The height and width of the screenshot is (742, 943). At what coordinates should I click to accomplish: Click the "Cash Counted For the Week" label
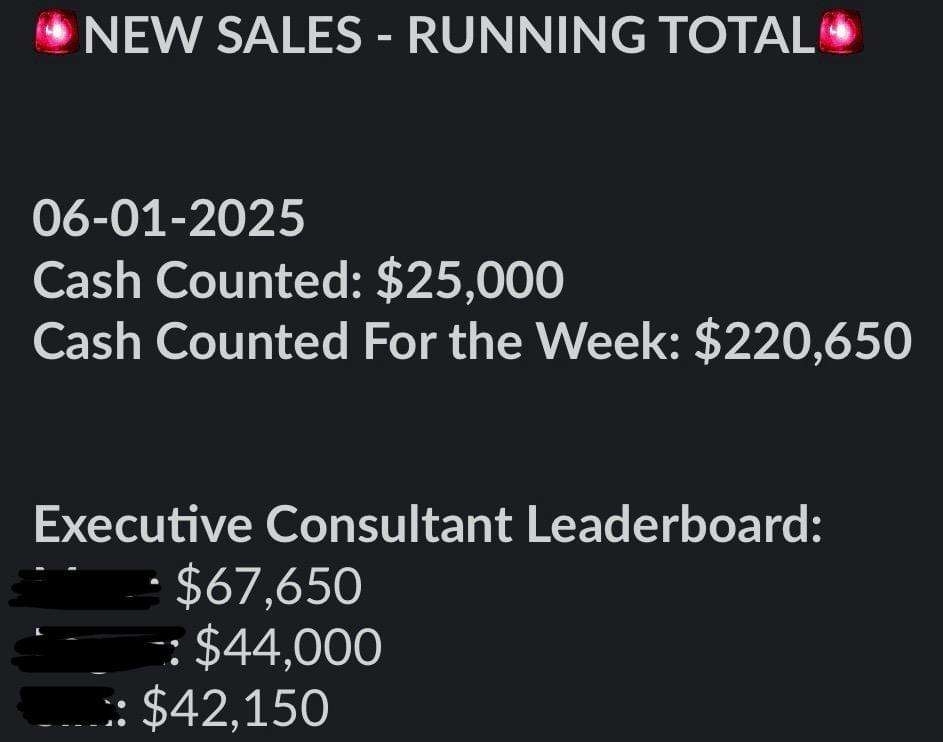[x=356, y=342]
